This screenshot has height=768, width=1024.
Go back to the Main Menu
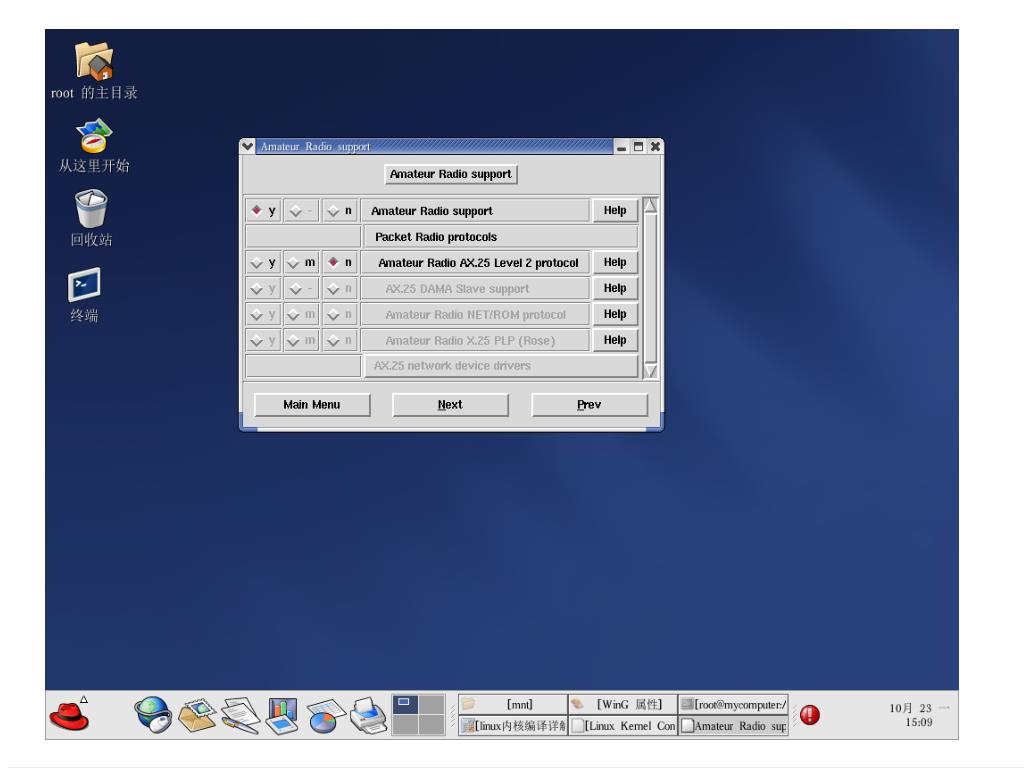click(x=312, y=405)
